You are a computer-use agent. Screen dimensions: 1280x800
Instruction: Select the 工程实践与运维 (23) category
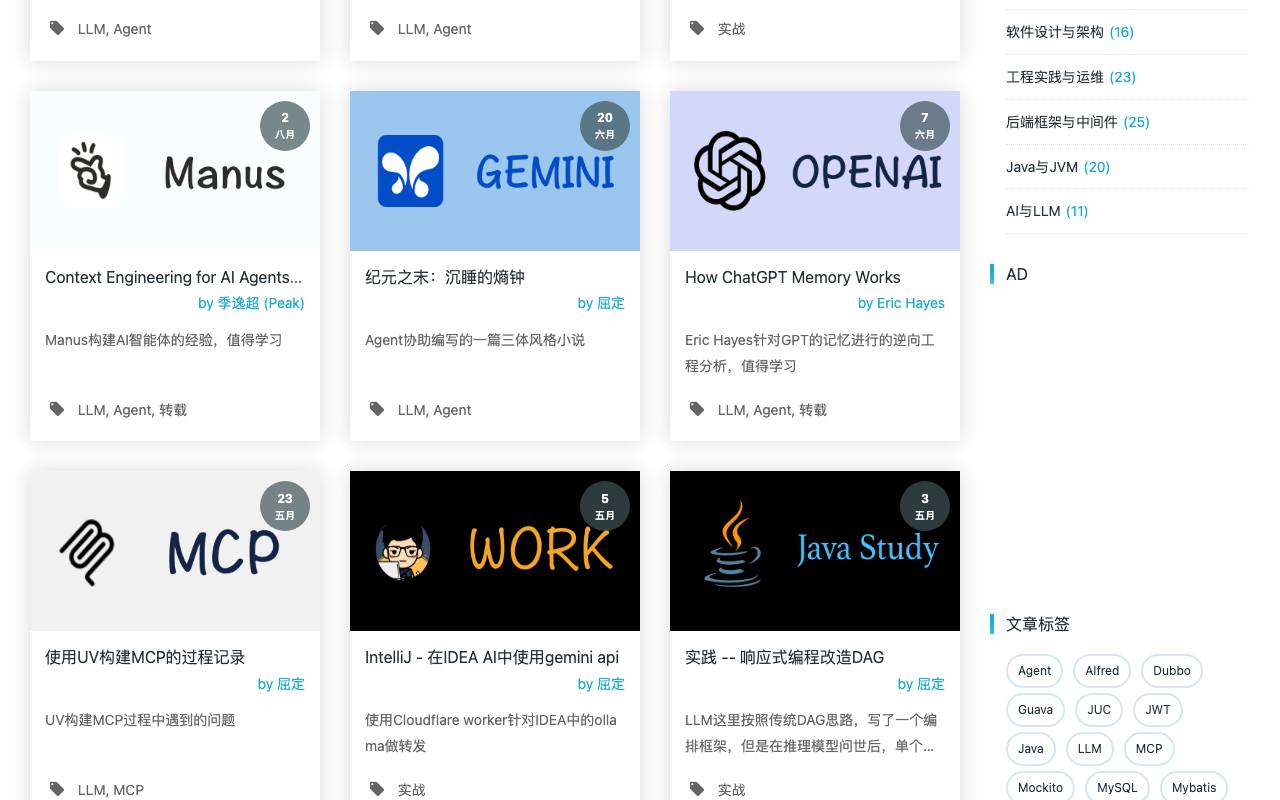1071,77
